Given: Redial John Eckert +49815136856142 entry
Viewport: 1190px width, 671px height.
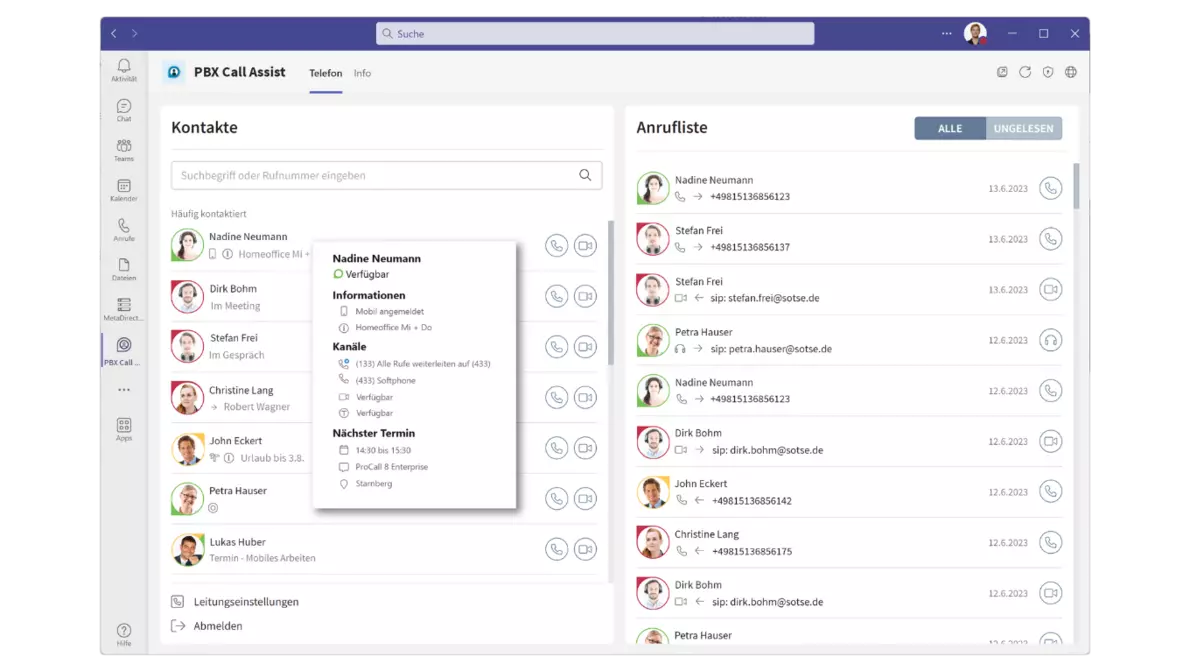Looking at the screenshot, I should point(1050,492).
